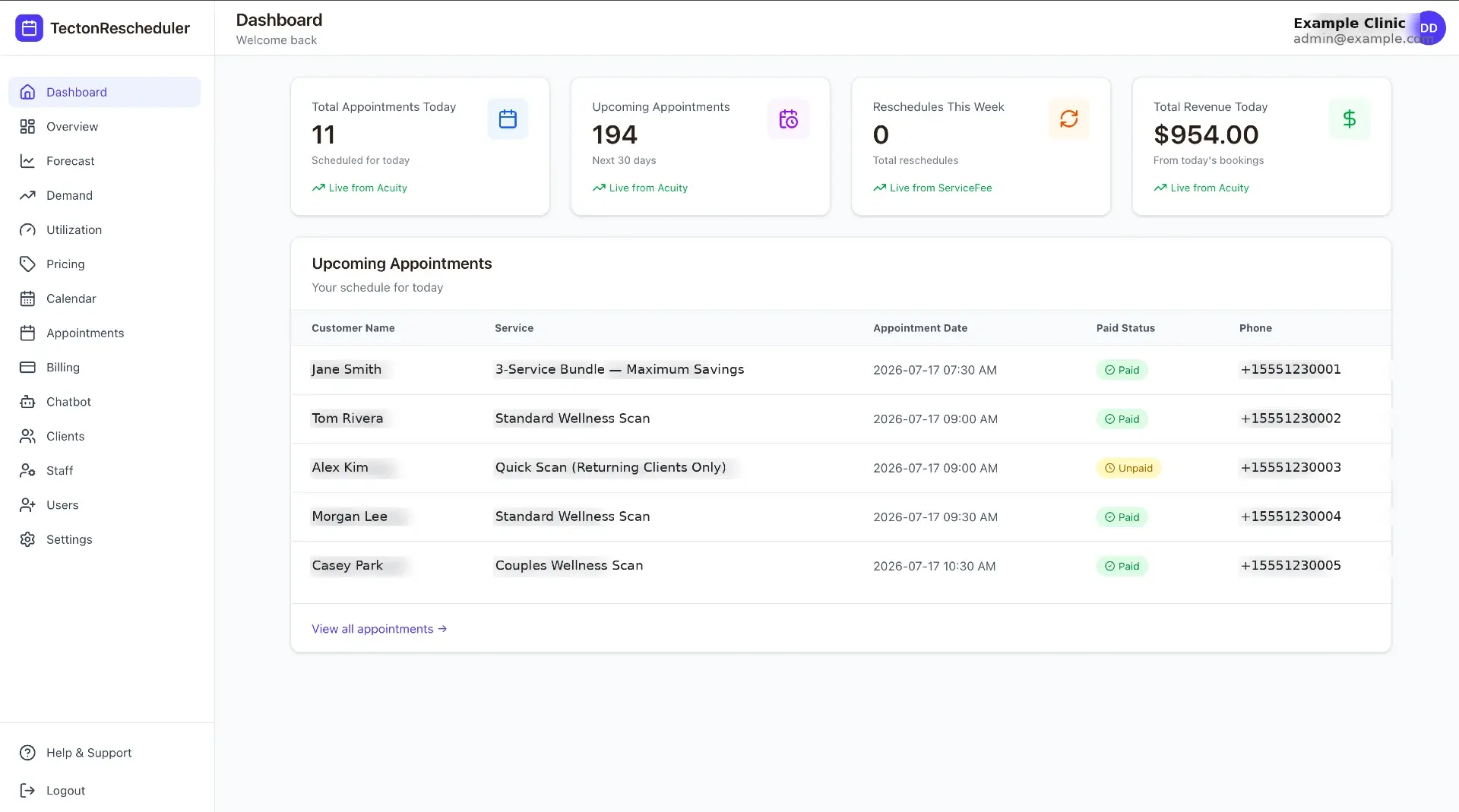Click customer name Tom Rivera

347,419
